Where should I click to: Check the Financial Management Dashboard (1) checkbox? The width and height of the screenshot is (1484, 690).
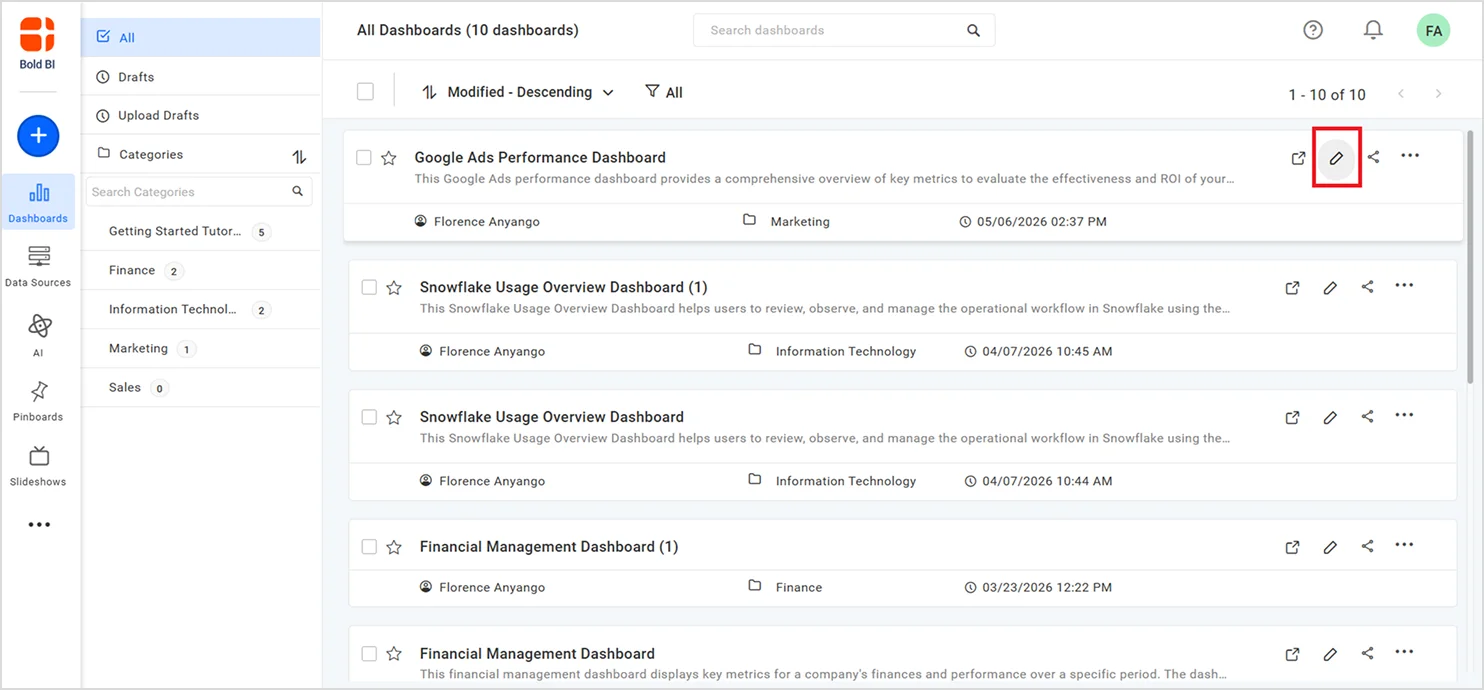click(369, 547)
